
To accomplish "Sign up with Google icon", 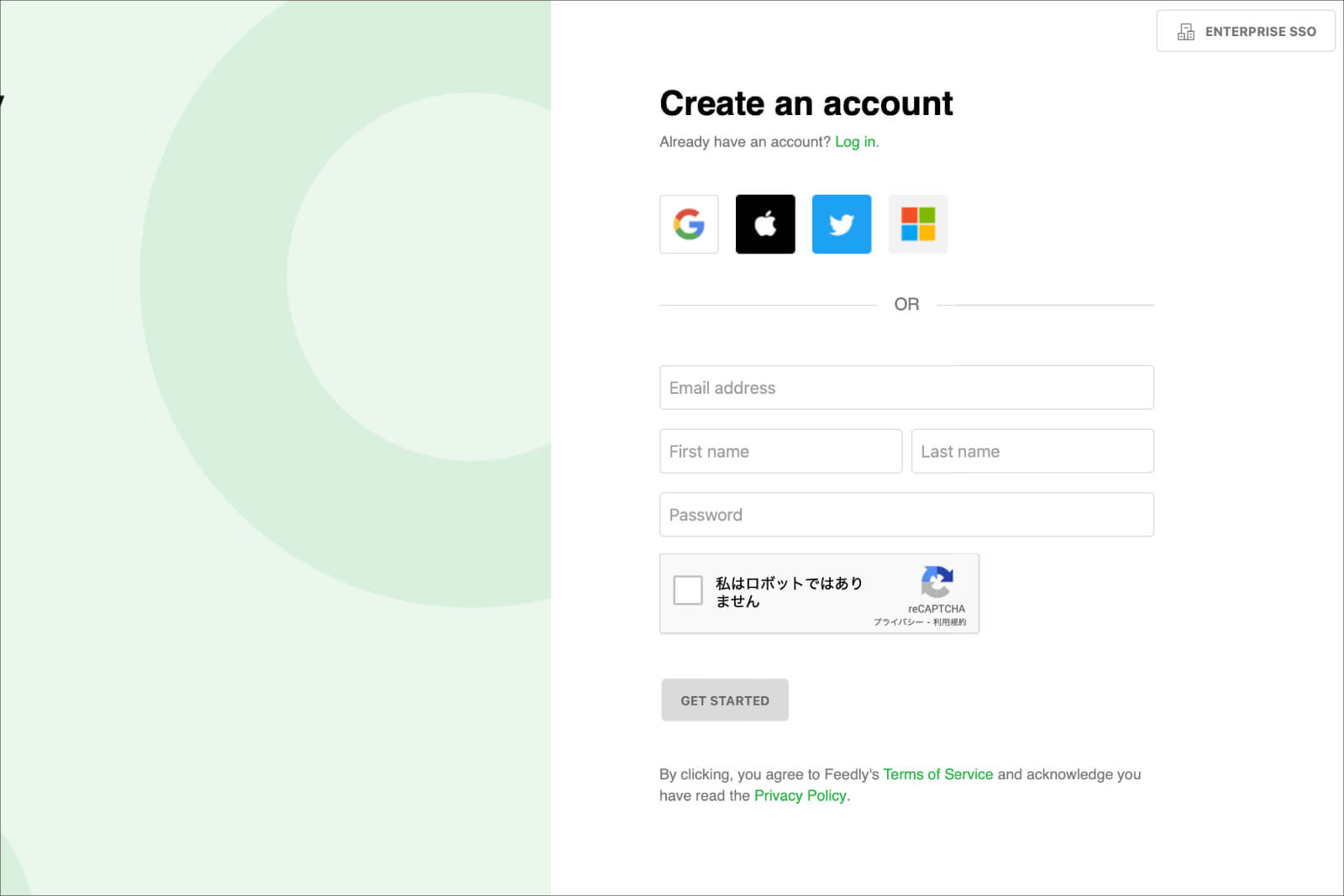I will coord(689,224).
